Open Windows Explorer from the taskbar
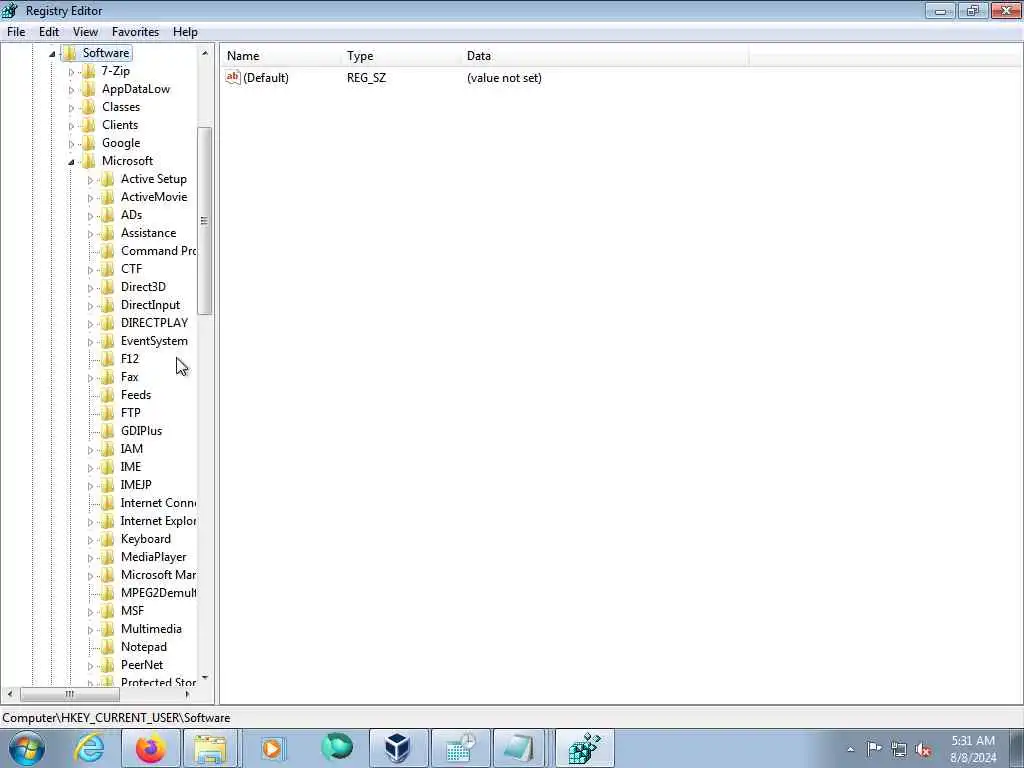Viewport: 1024px width, 768px height. point(211,748)
